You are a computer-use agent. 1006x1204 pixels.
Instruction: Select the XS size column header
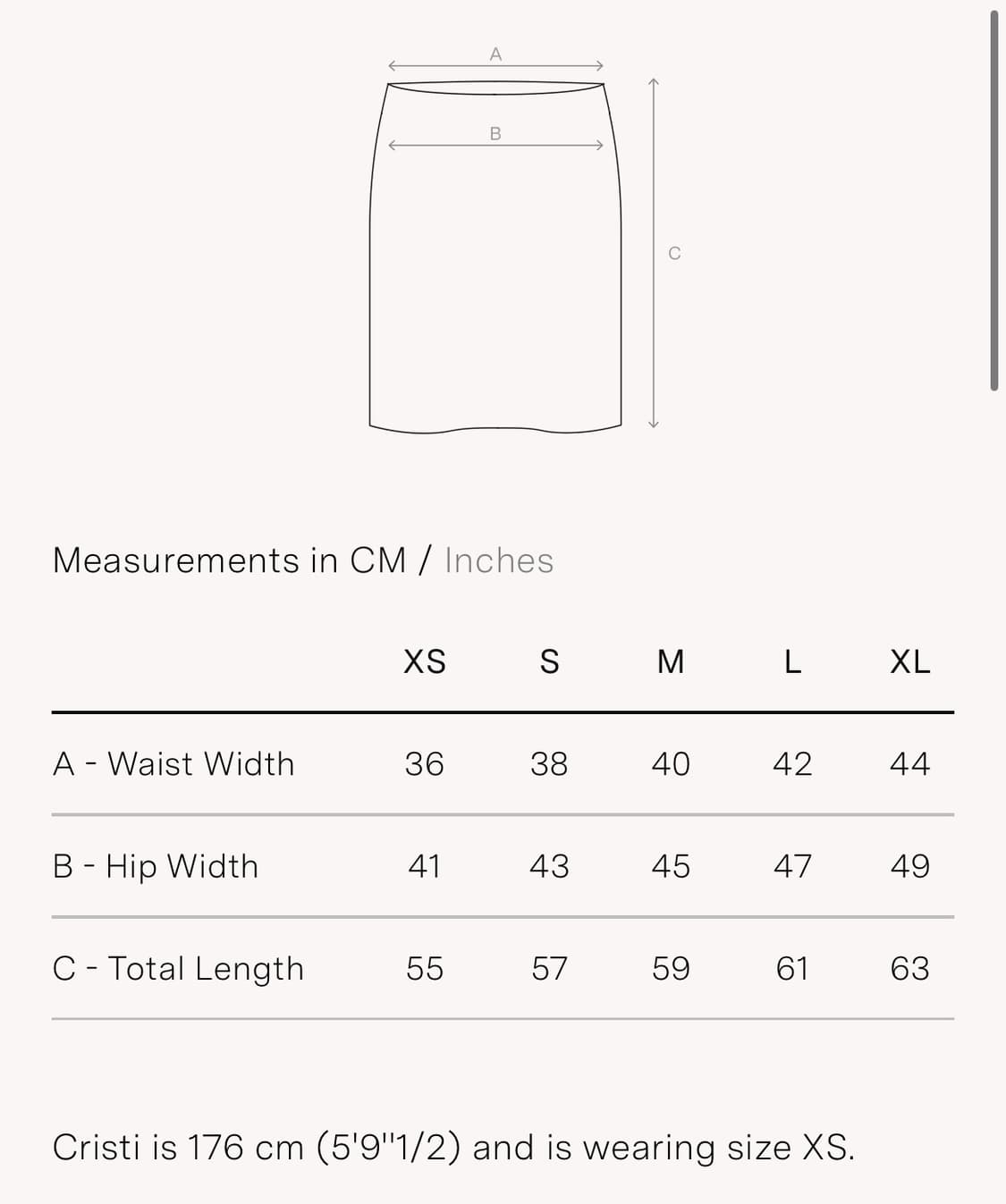click(x=424, y=662)
